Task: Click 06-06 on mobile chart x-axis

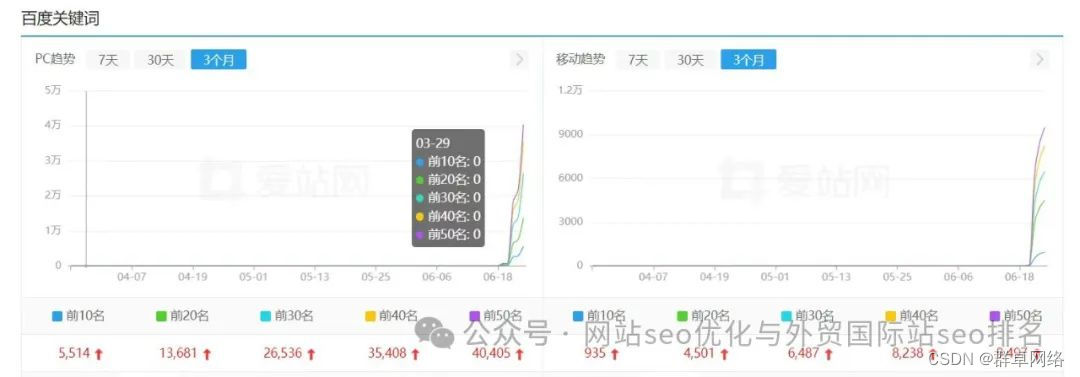Action: click(957, 276)
